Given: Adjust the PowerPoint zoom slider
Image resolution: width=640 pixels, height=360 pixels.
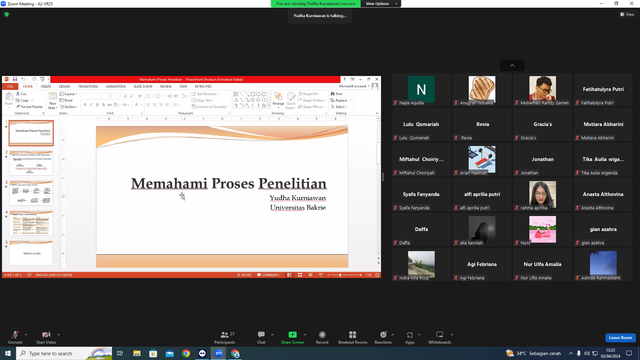Looking at the screenshot, I should 340,275.
